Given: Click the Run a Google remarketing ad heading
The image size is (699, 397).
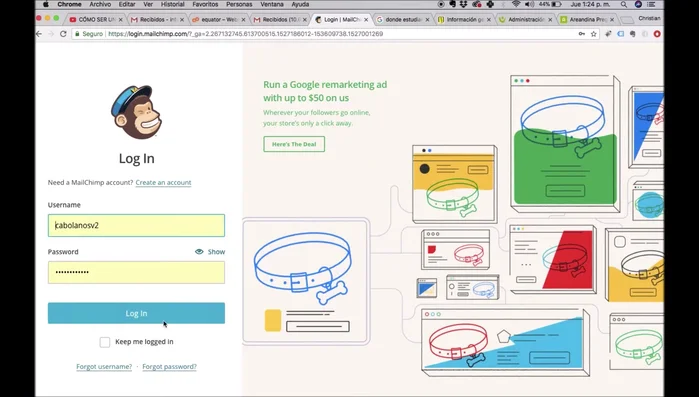Looking at the screenshot, I should tap(325, 91).
